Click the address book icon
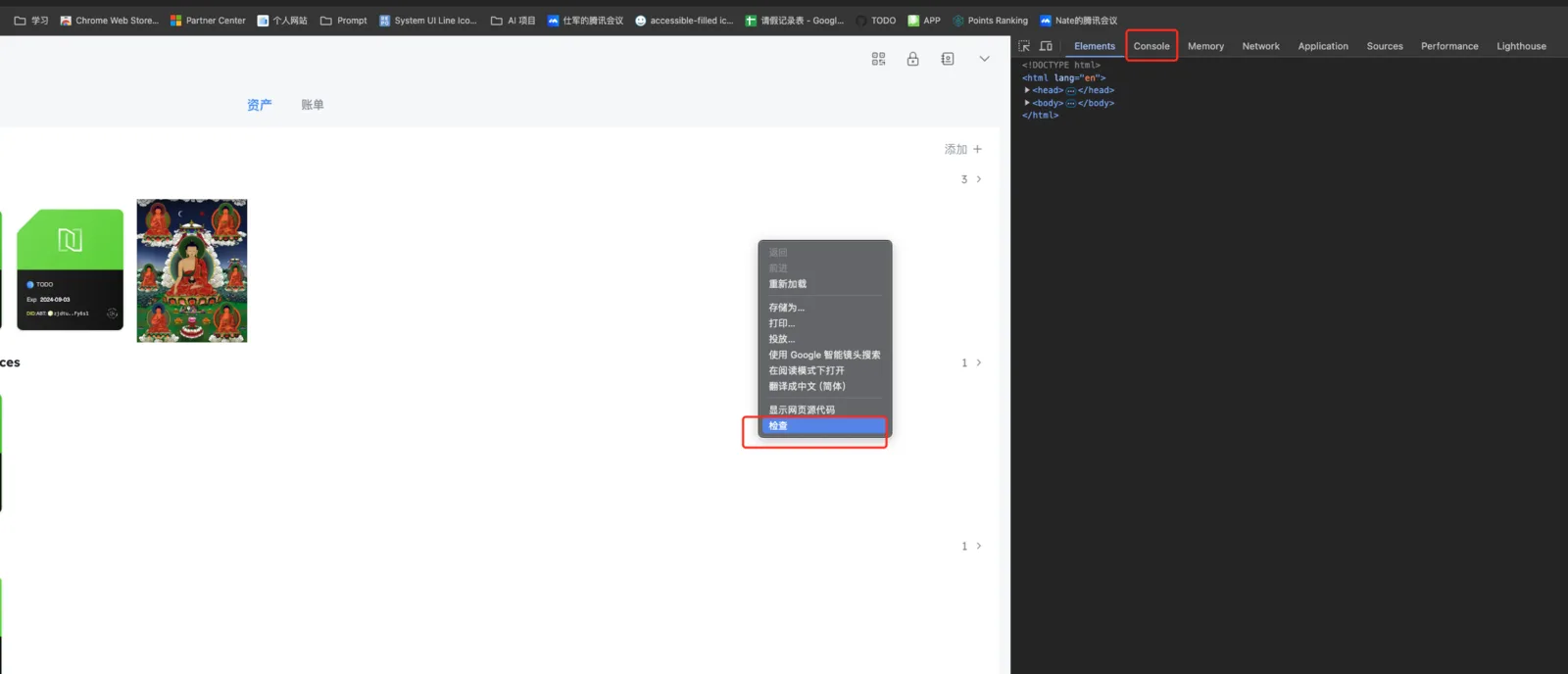Screen dimensions: 1568x674 (947, 59)
